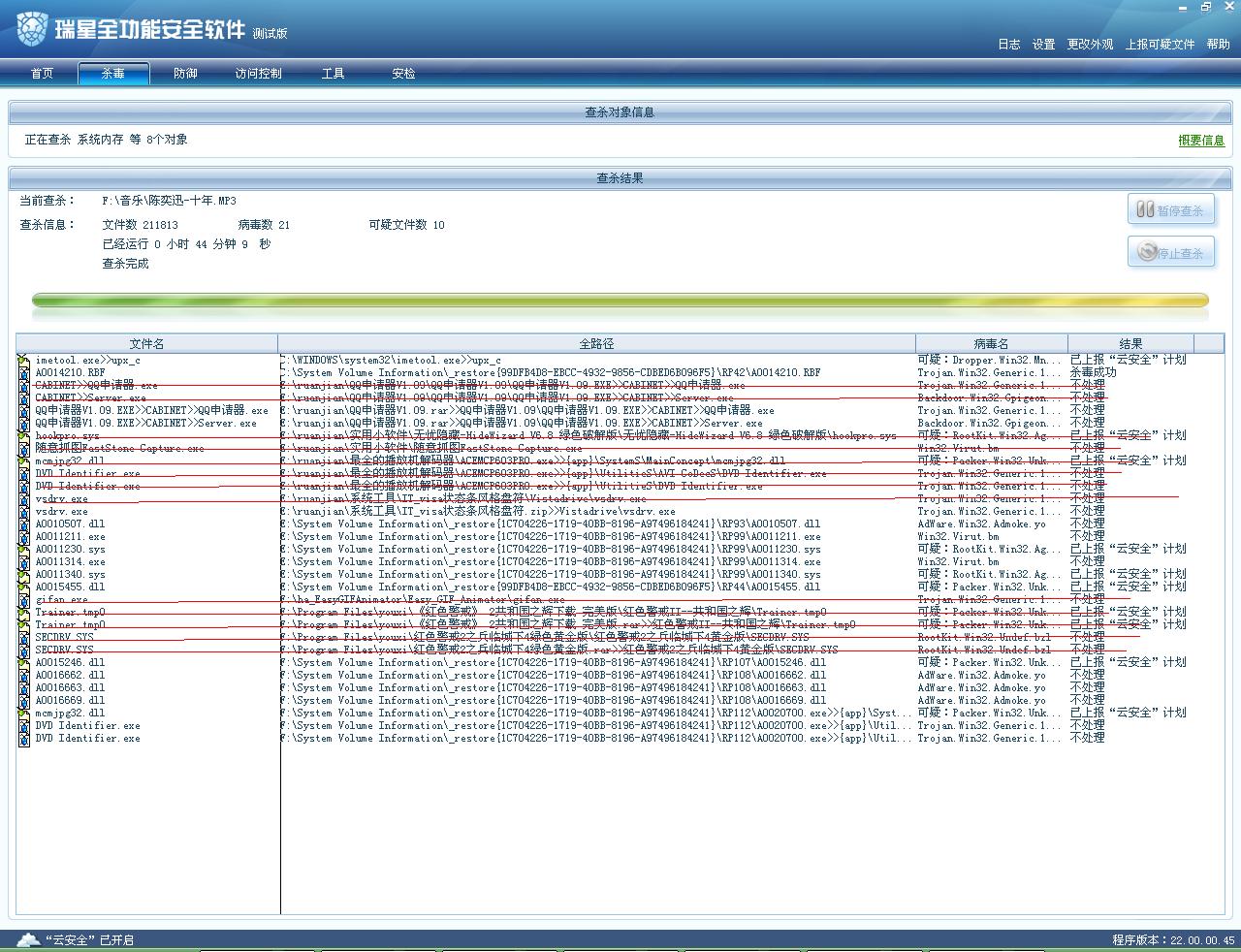Click the 程序版本 22.00.00.45 text

(1173, 940)
